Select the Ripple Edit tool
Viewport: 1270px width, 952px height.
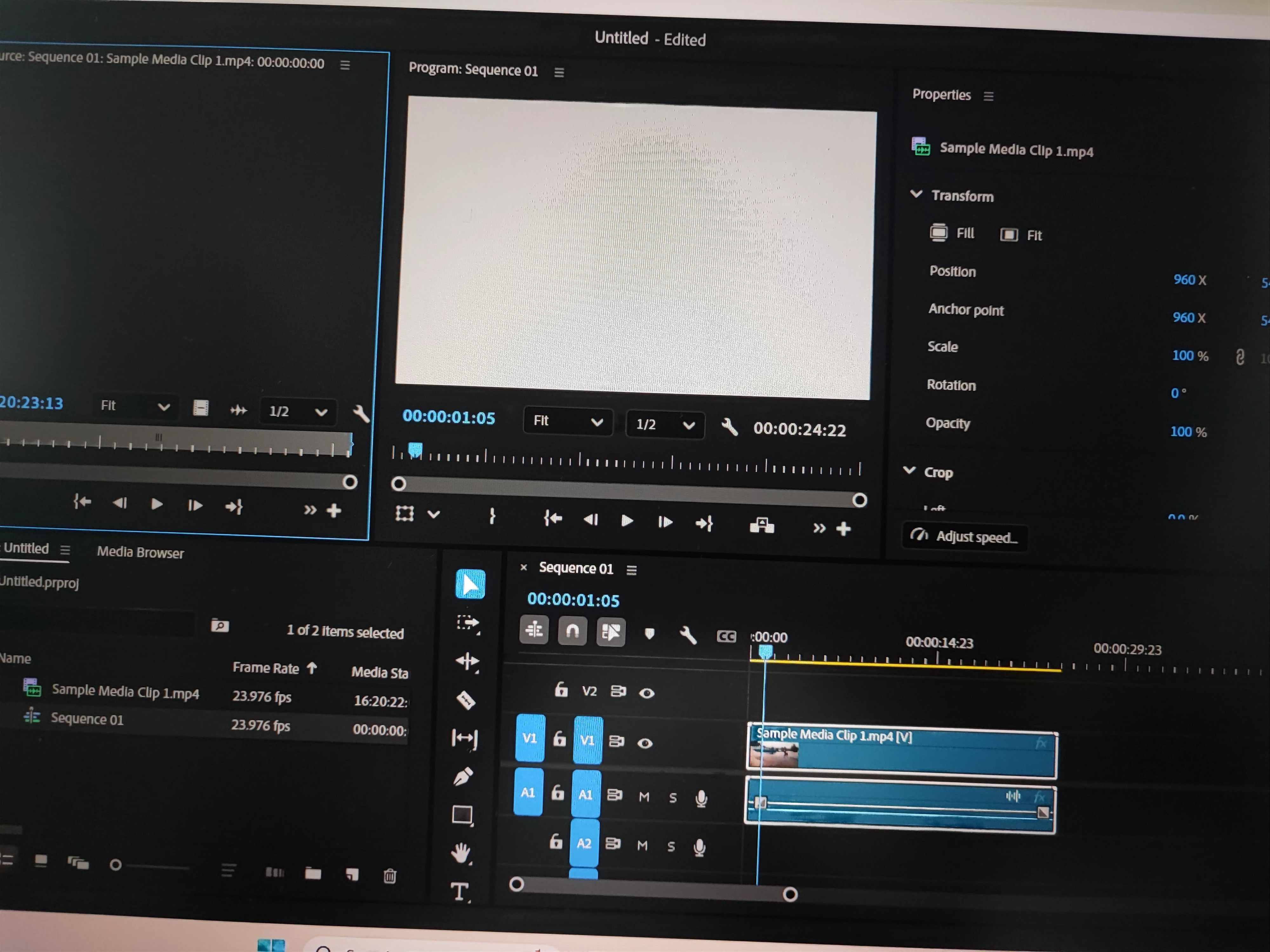point(467,661)
